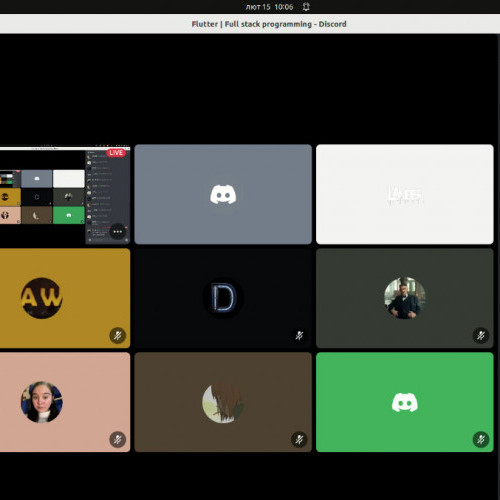
Task: Click the "Flutter | Full stack programming - Discord" title
Action: click(269, 24)
